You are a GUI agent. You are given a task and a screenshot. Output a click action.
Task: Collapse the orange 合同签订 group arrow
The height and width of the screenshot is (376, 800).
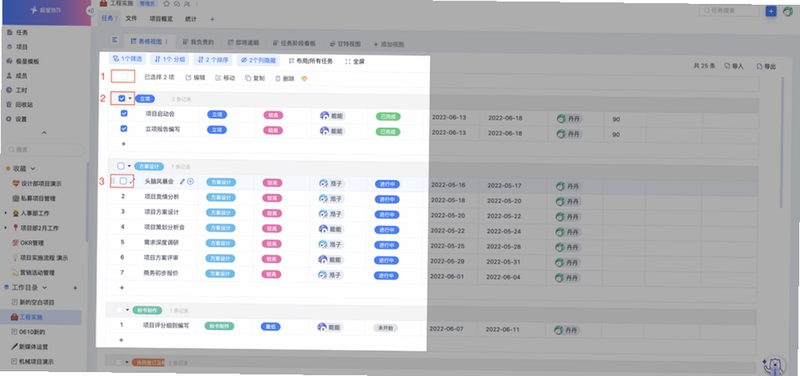click(x=127, y=362)
